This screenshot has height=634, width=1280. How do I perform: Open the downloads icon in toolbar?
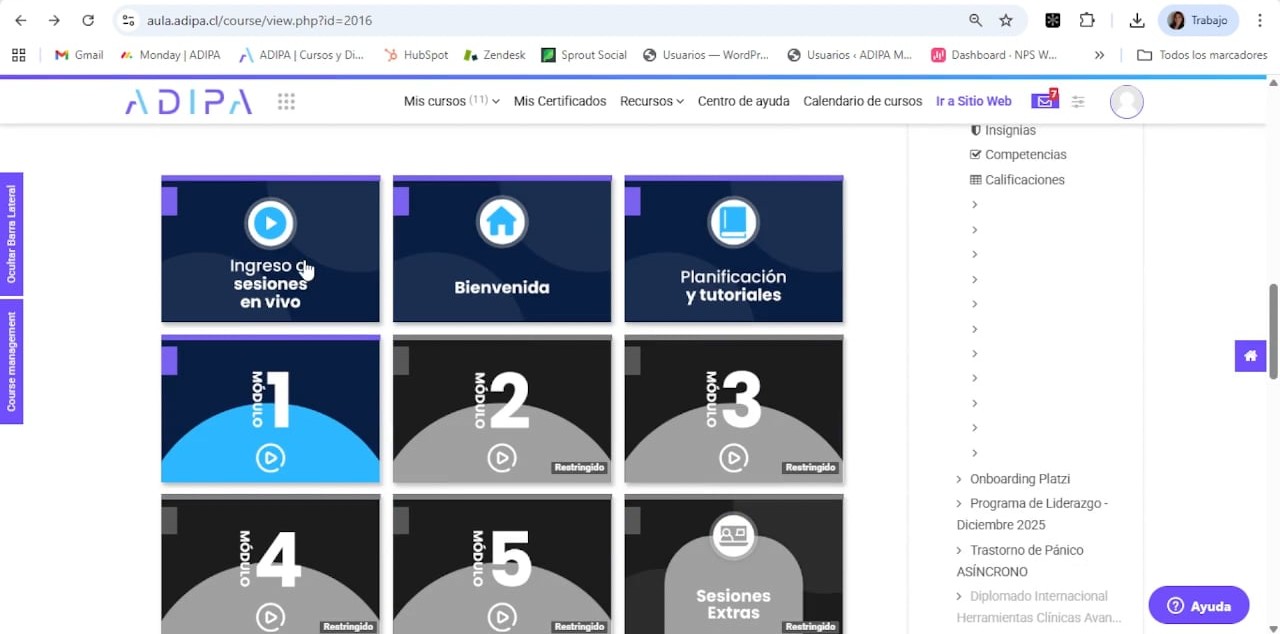tap(1137, 20)
